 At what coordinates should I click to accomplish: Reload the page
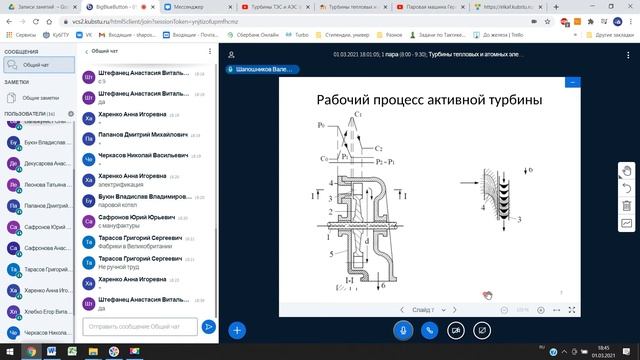tap(36, 22)
